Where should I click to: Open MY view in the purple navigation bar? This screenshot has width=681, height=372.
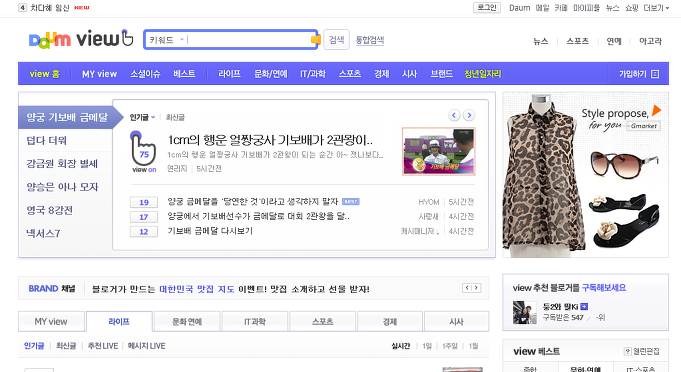click(x=99, y=74)
